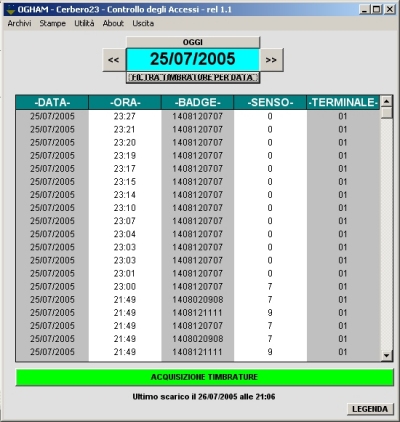Image resolution: width=400 pixels, height=422 pixels.
Task: Advance to next day with >> button
Action: [271, 60]
